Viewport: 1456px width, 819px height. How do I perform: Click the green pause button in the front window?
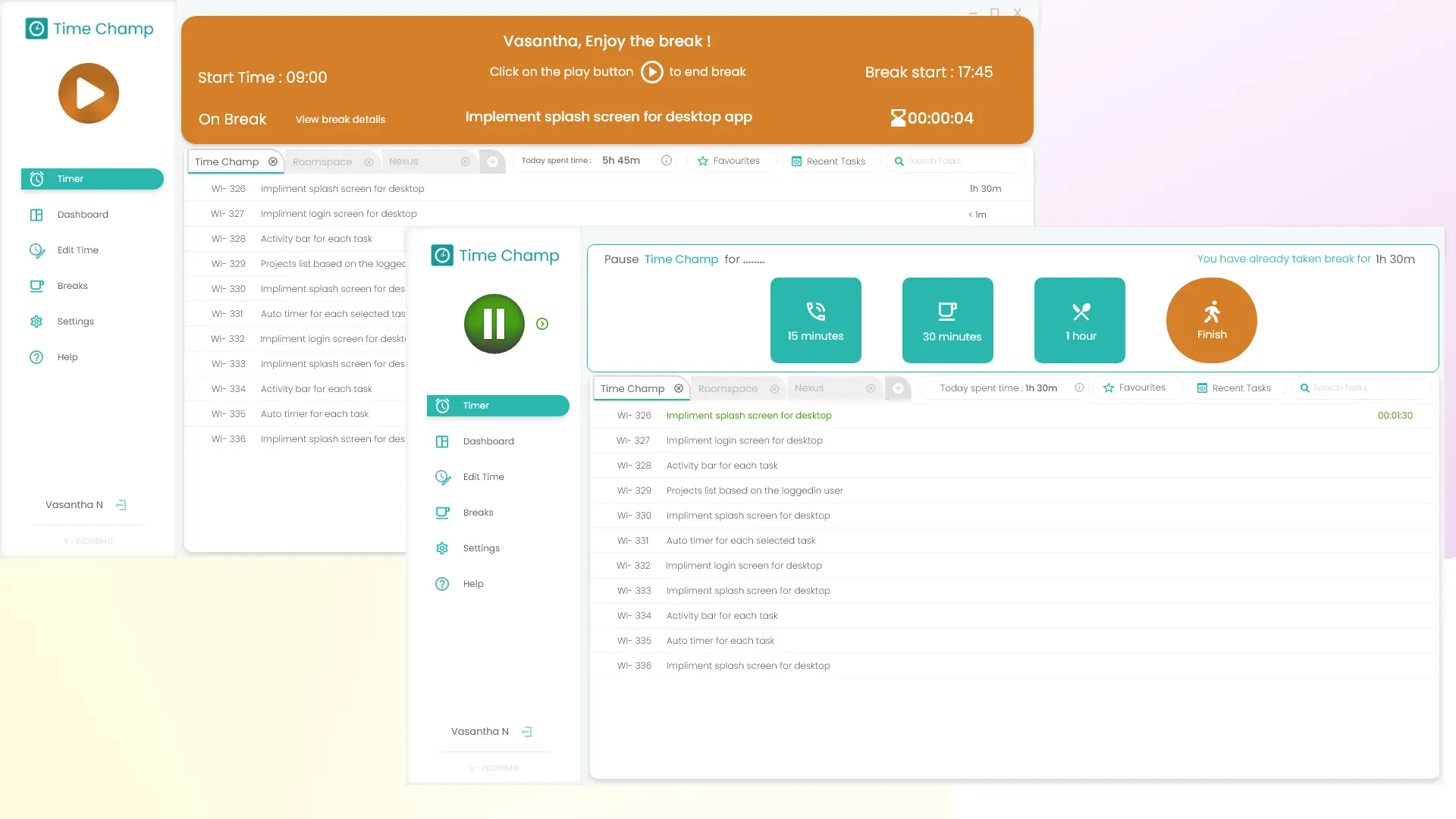[x=494, y=324]
